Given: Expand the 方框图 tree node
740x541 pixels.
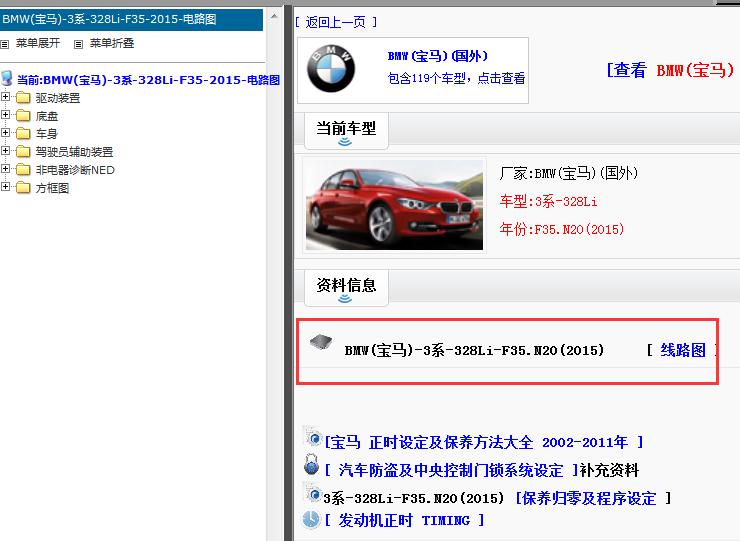Looking at the screenshot, I should click(x=5, y=186).
